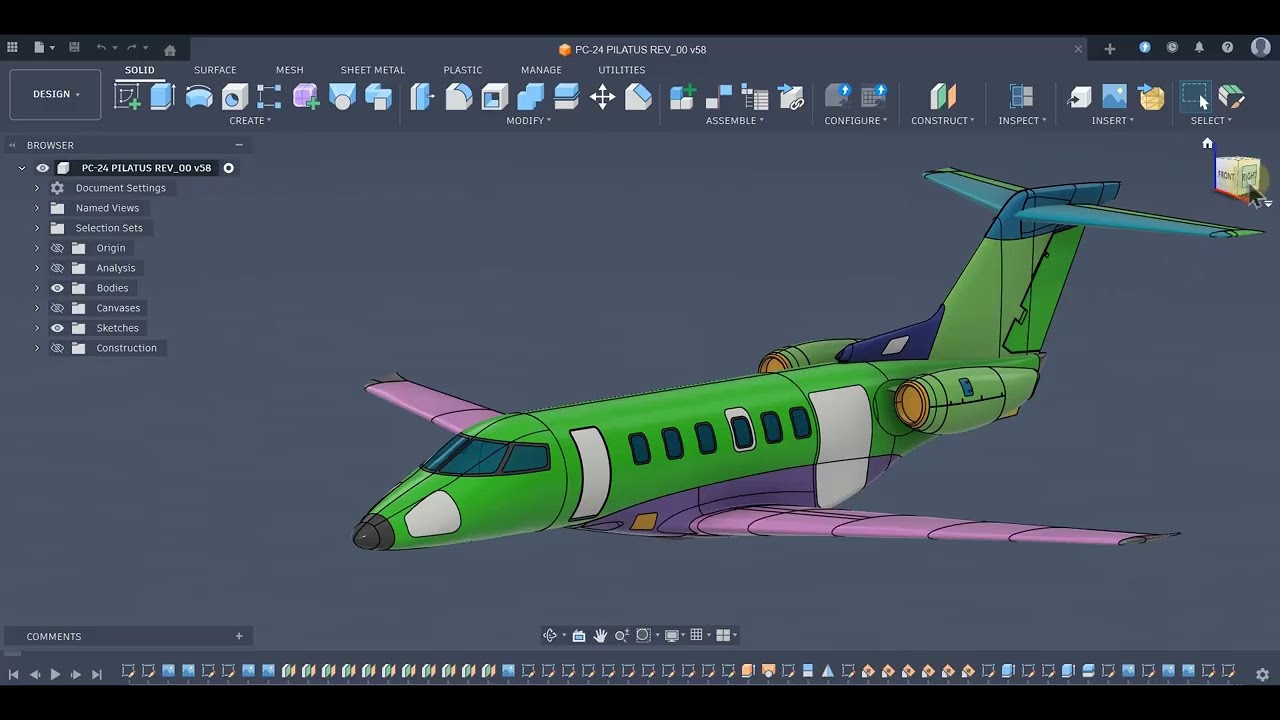Click the Zoom magnifier icon

point(621,635)
